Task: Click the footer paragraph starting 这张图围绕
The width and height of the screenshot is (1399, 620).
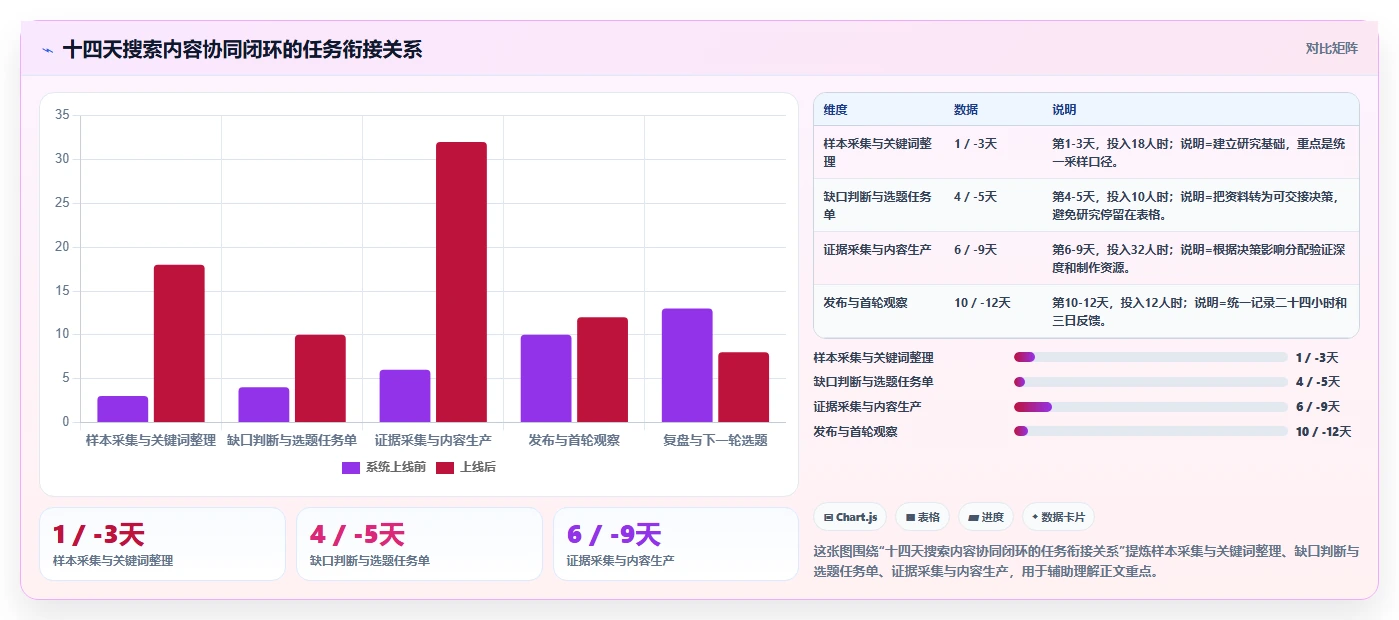Action: (1086, 562)
